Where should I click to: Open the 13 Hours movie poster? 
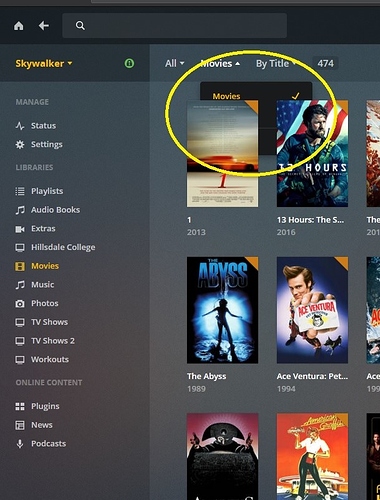[x=312, y=153]
